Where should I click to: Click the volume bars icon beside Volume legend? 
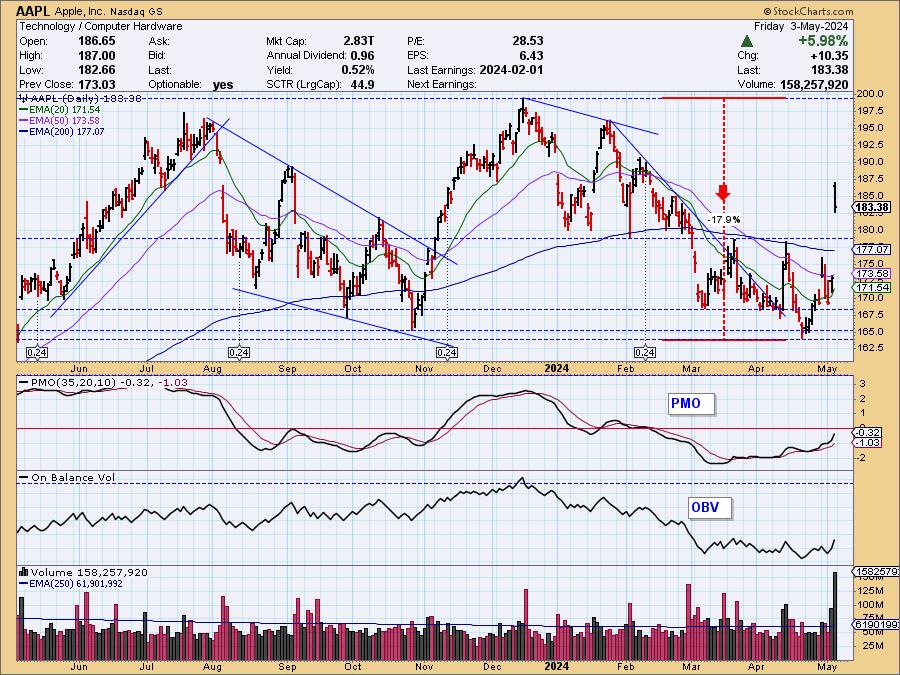point(24,572)
